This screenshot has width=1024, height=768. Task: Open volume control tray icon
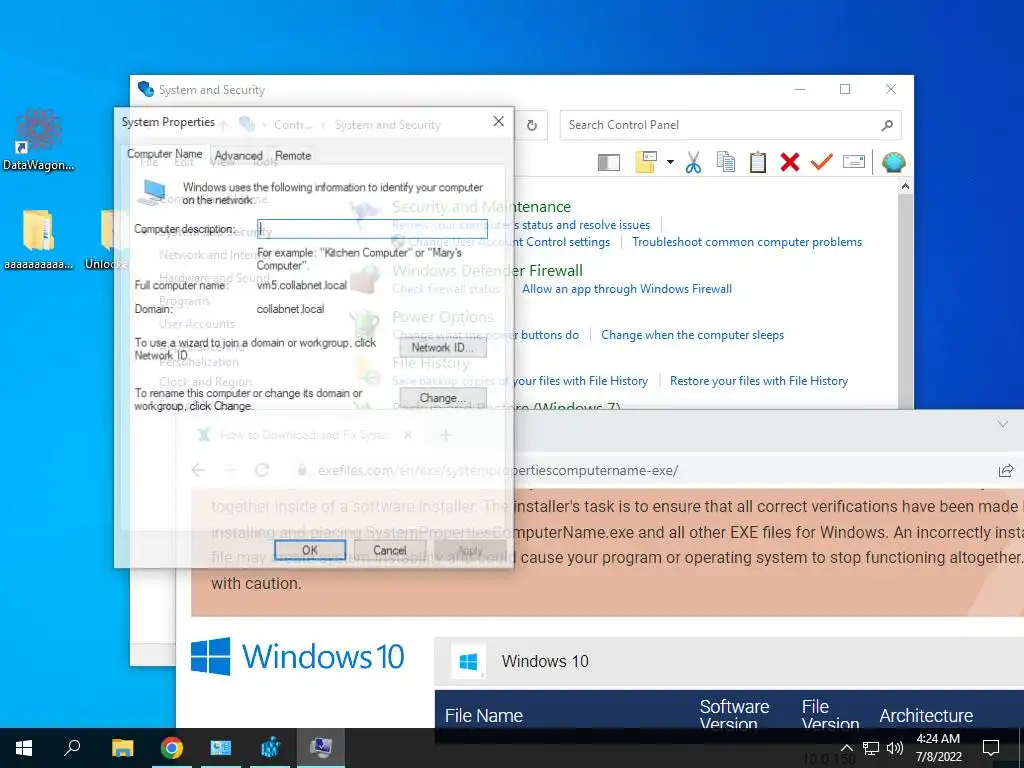pos(895,748)
